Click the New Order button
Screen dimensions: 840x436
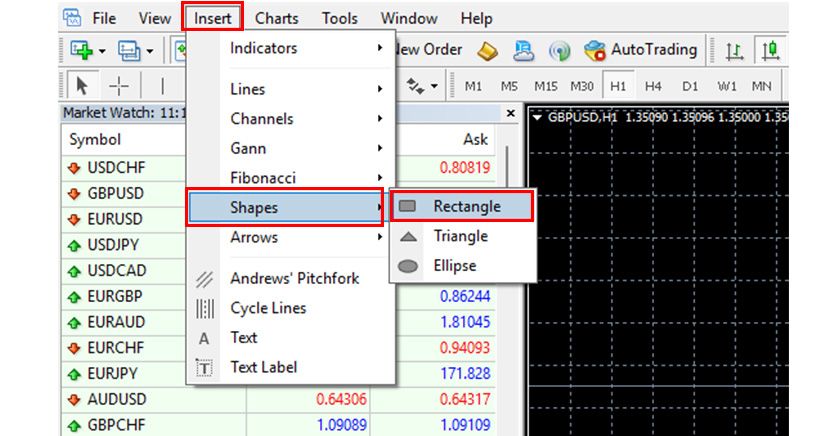pos(430,49)
